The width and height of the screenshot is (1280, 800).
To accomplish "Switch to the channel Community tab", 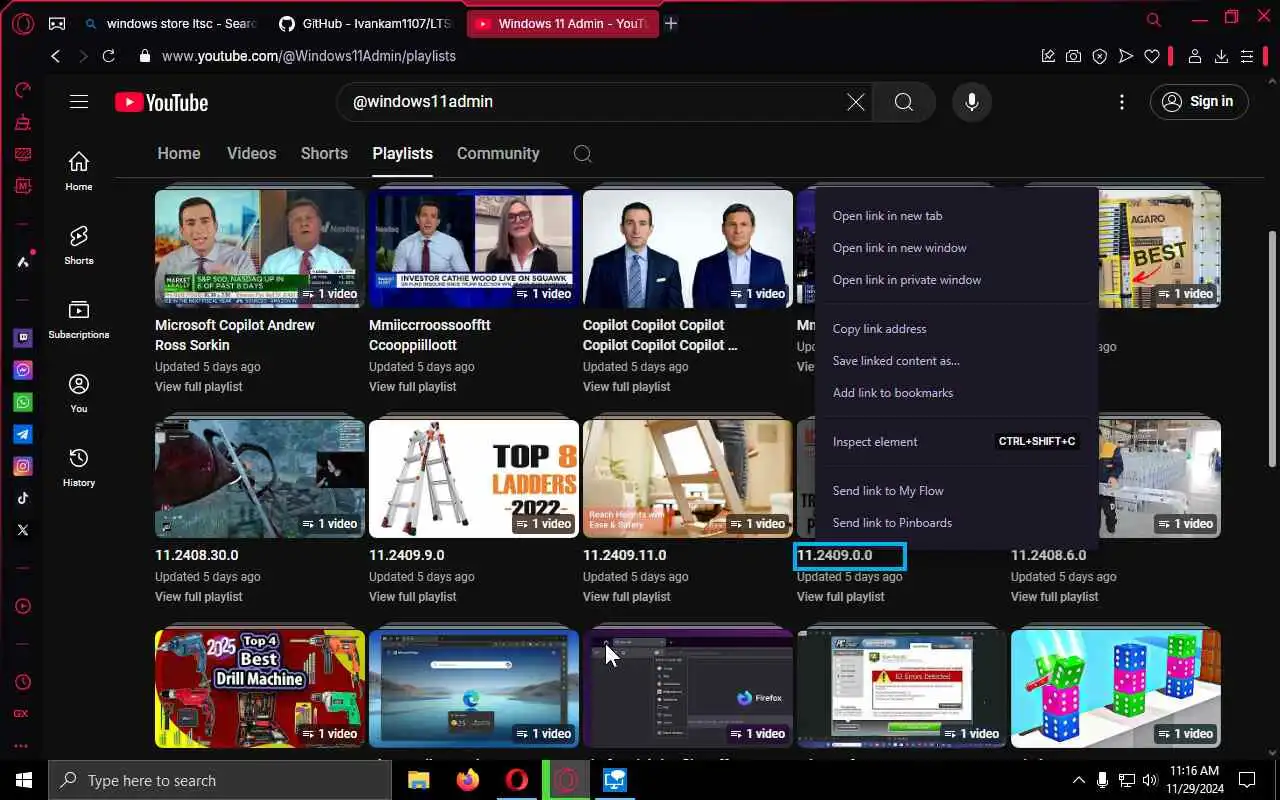I will [498, 153].
